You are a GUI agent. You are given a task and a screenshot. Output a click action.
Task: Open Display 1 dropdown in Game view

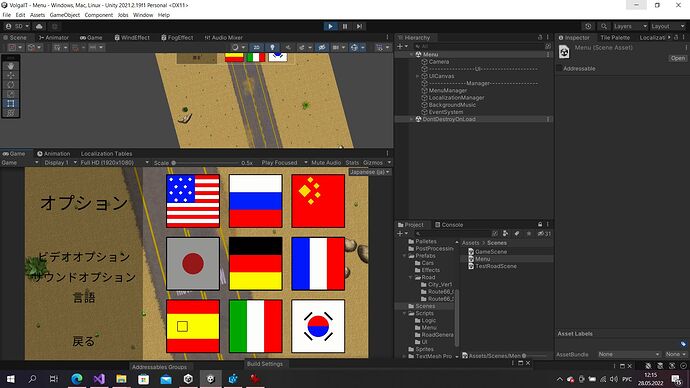pyautogui.click(x=60, y=163)
